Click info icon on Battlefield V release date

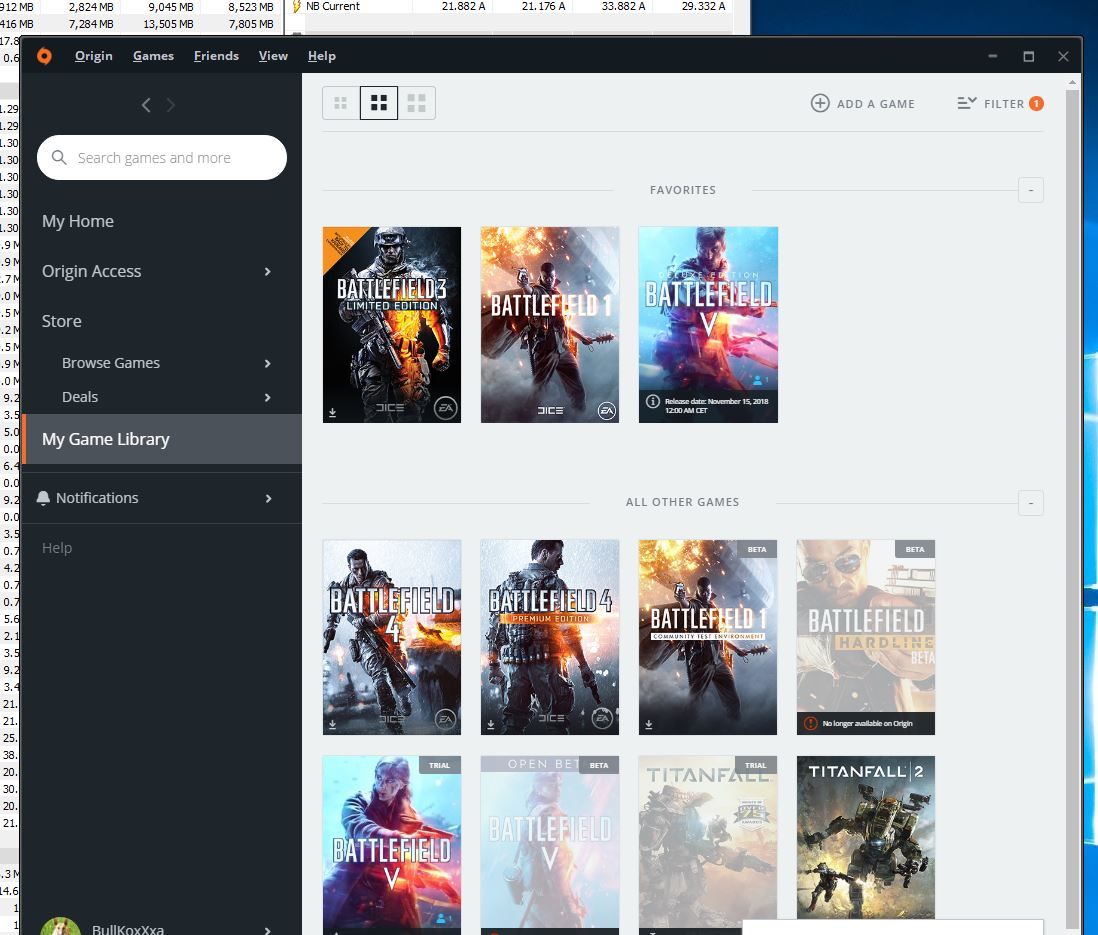pos(652,402)
